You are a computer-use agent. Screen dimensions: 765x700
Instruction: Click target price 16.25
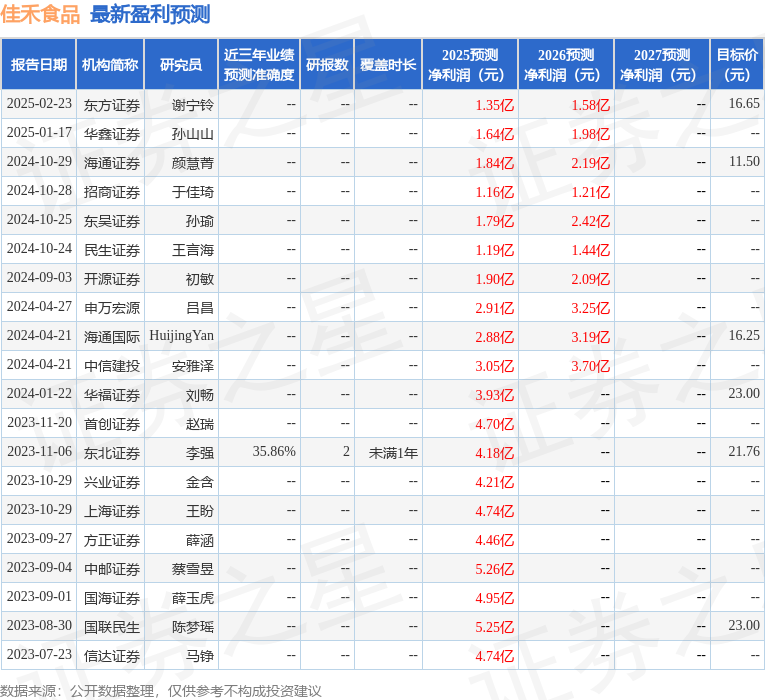coord(744,336)
